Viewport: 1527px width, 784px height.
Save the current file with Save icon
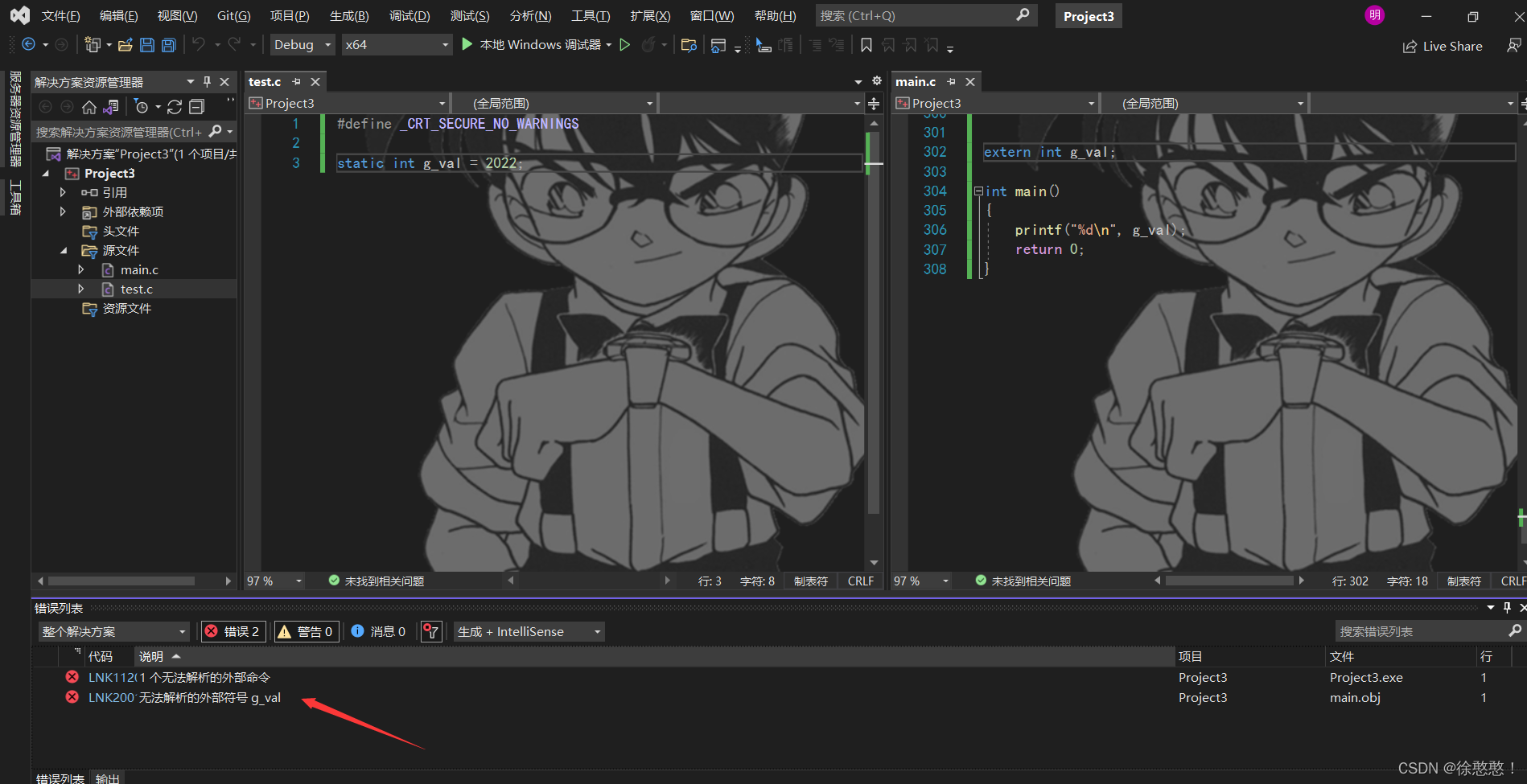tap(146, 45)
